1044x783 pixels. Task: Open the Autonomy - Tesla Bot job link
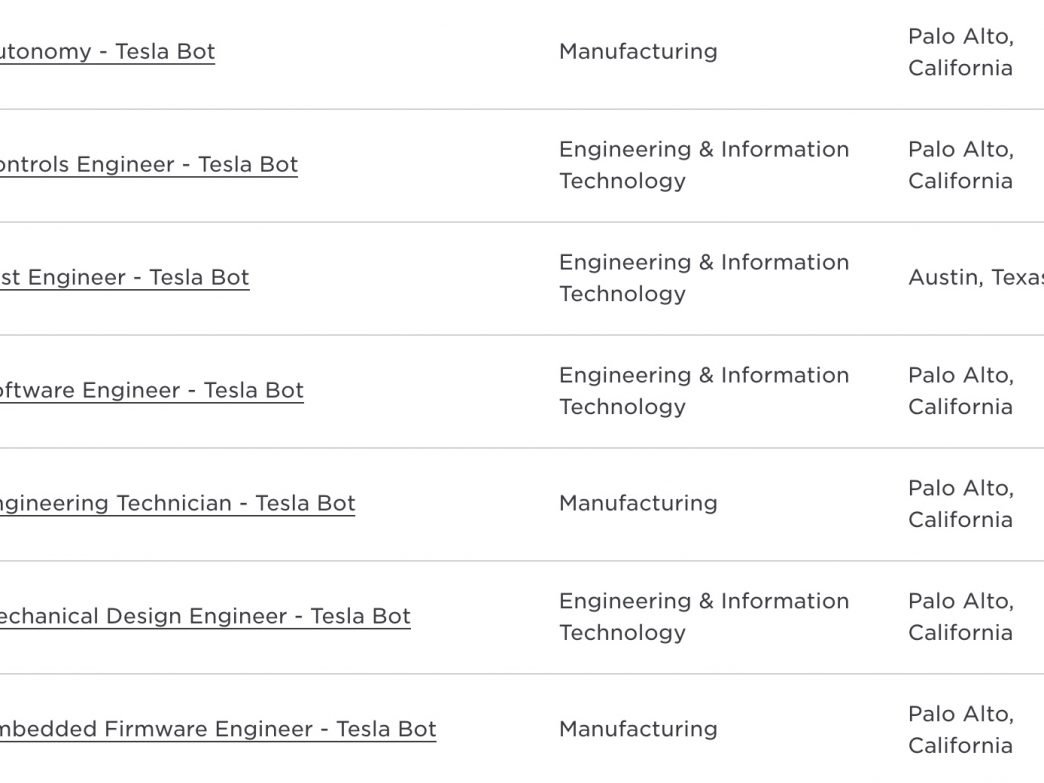107,52
